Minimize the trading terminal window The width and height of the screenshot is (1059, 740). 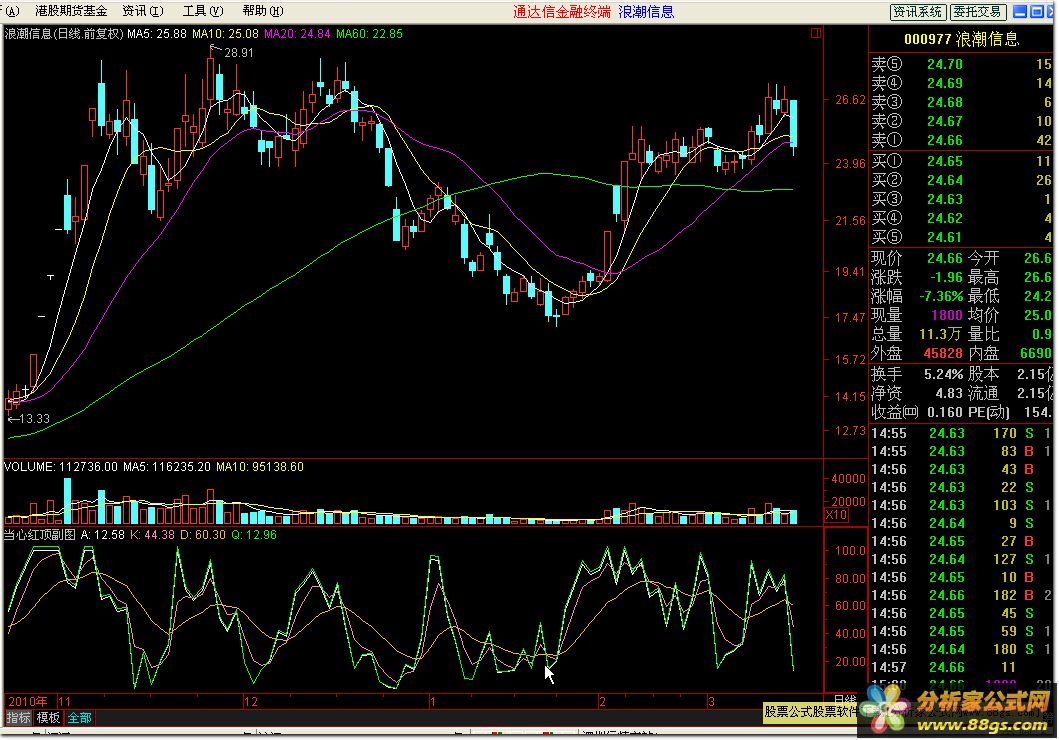pos(1020,11)
